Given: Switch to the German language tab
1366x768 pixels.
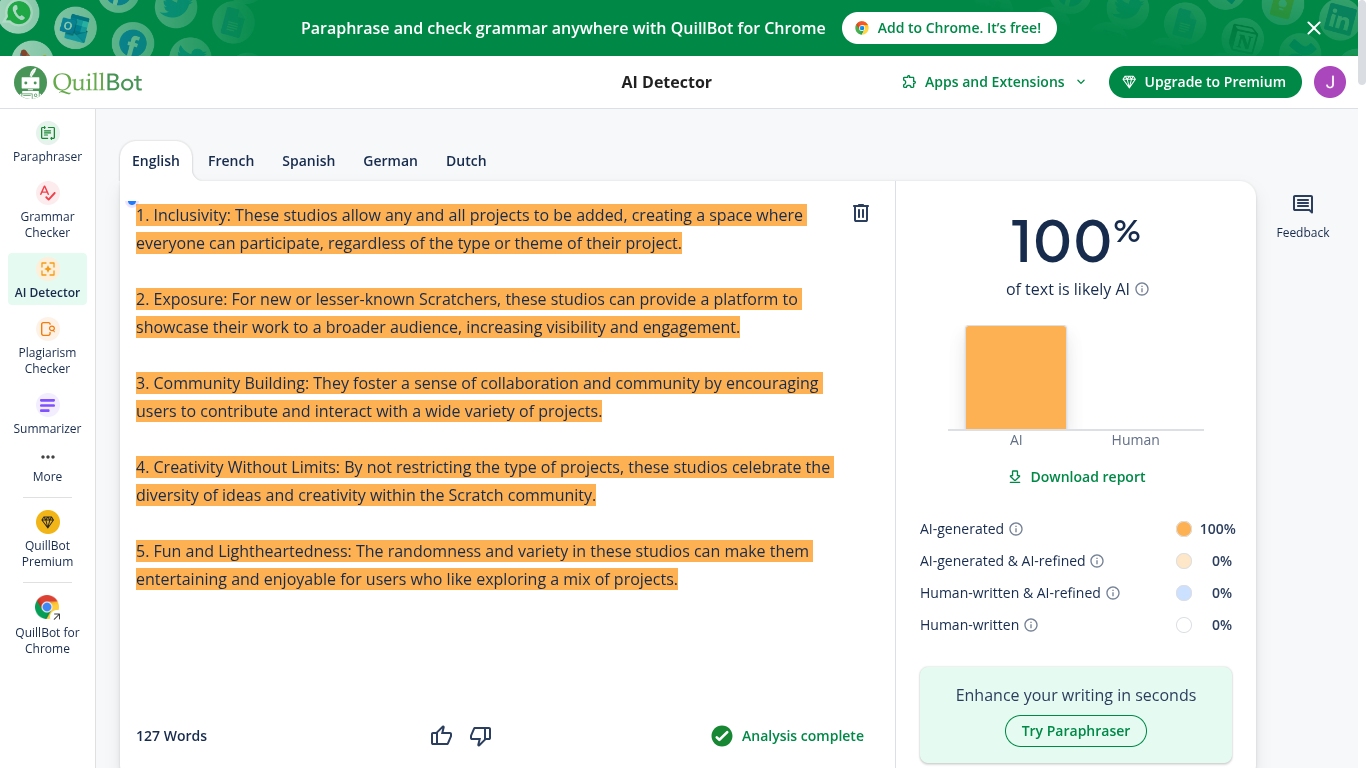Looking at the screenshot, I should tap(390, 161).
